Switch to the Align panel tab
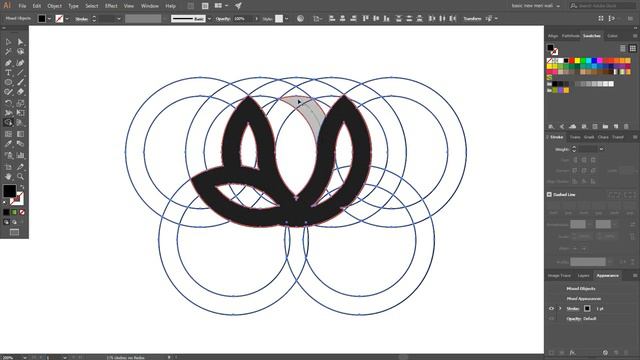 click(x=553, y=36)
